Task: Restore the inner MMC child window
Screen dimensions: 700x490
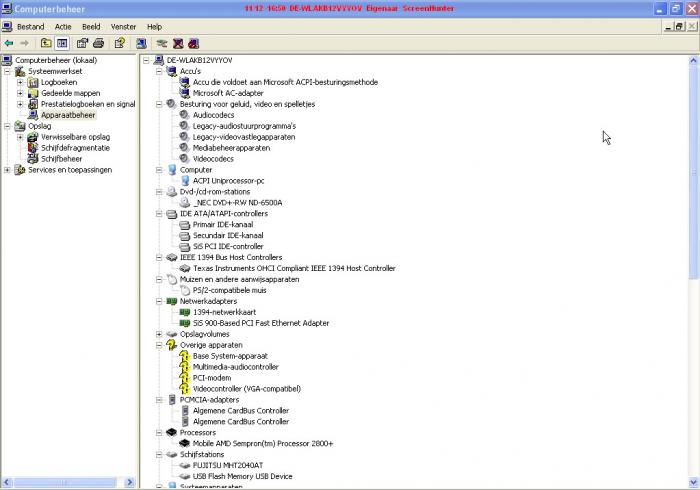Action: [679, 27]
